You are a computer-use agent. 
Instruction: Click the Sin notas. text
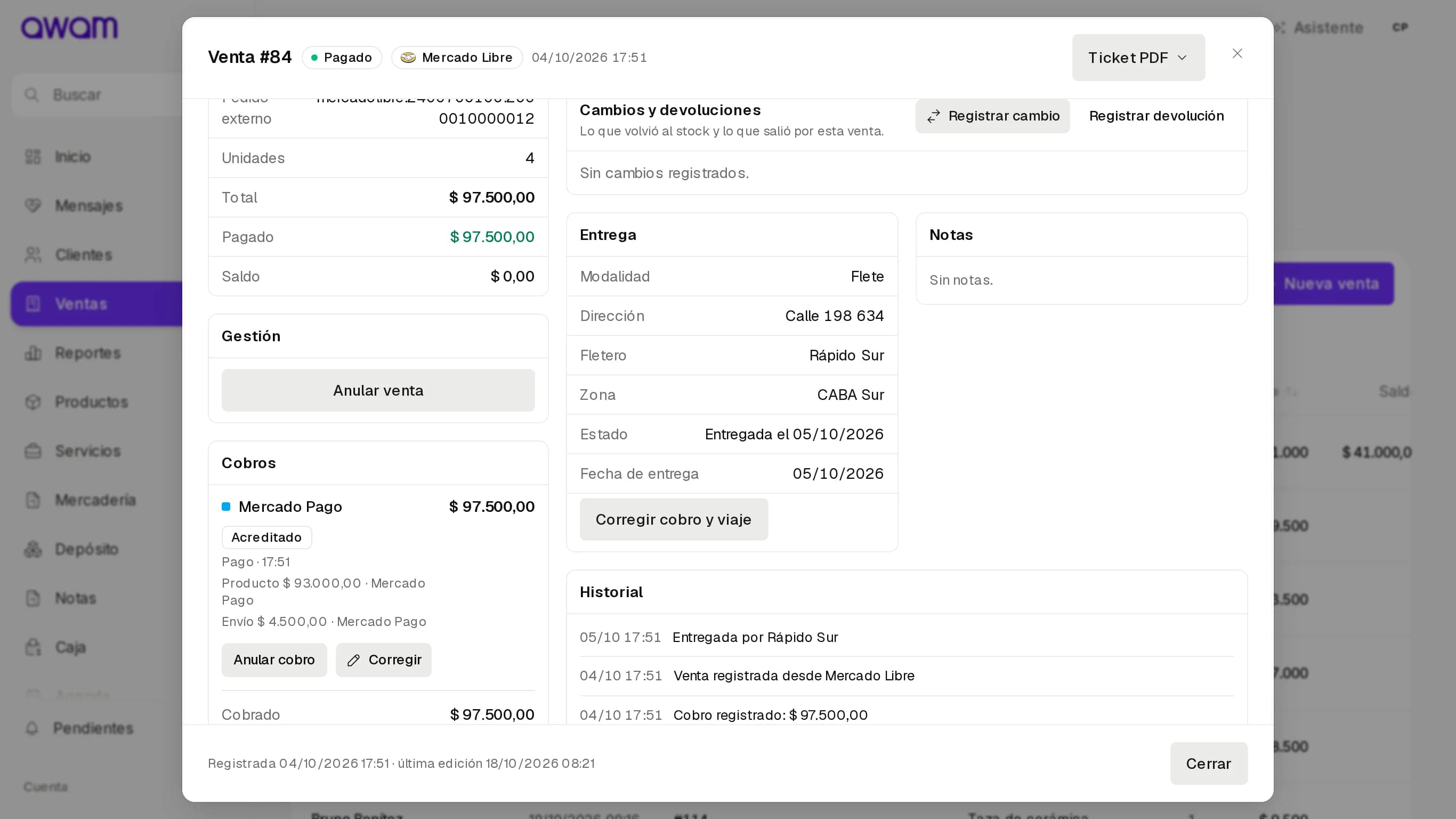(x=961, y=280)
